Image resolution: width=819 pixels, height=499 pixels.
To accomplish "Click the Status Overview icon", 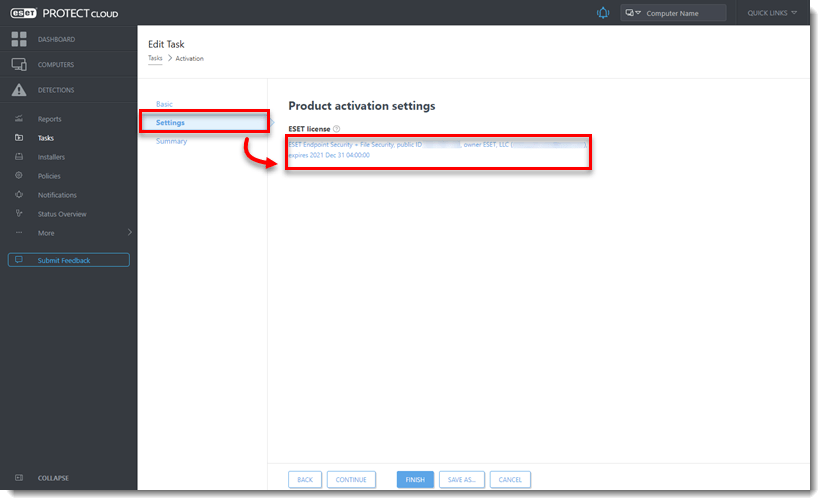I will pos(19,213).
